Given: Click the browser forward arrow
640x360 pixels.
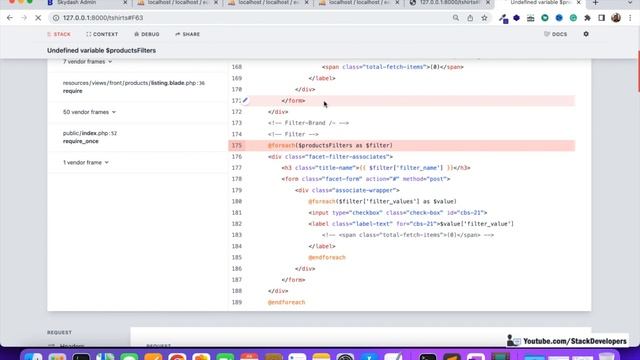Looking at the screenshot, I should point(24,18).
